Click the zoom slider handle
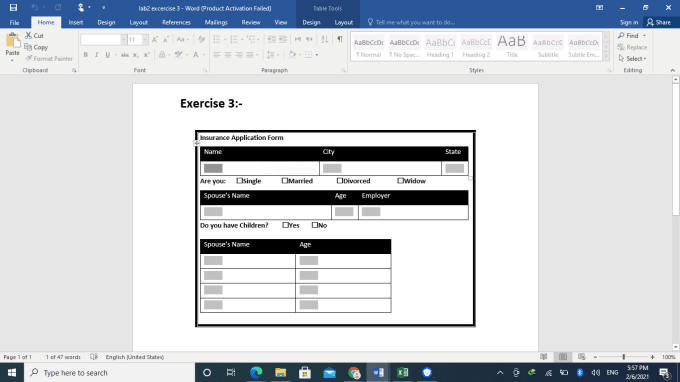The image size is (680, 382). [624, 357]
